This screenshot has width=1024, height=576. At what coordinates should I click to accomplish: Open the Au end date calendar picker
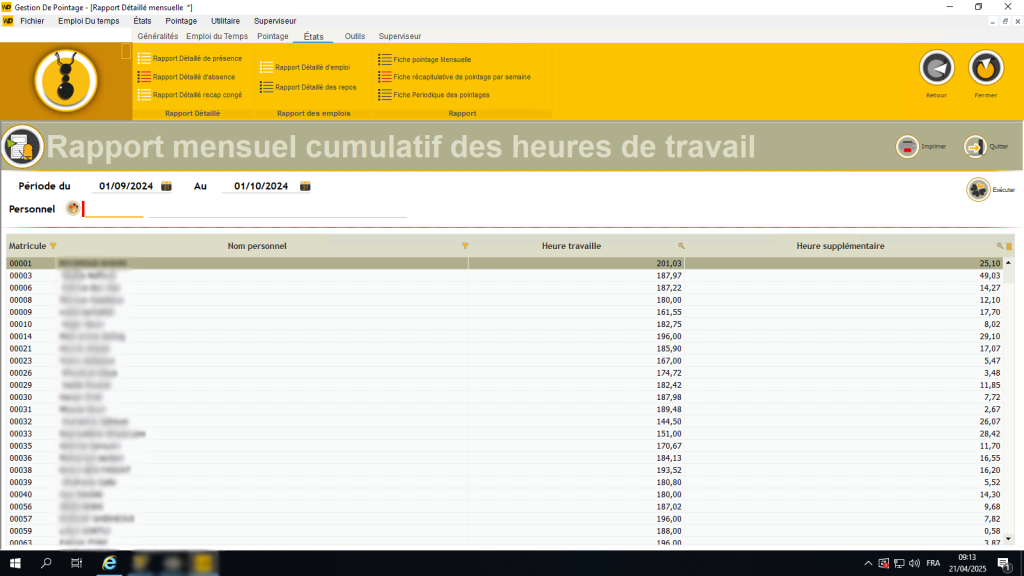pyautogui.click(x=305, y=186)
